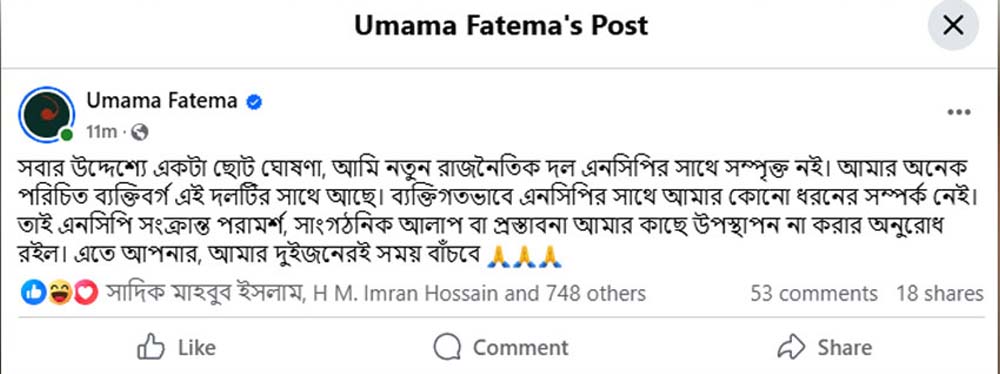
Task: Click the 11m timestamp link
Action: click(x=102, y=132)
